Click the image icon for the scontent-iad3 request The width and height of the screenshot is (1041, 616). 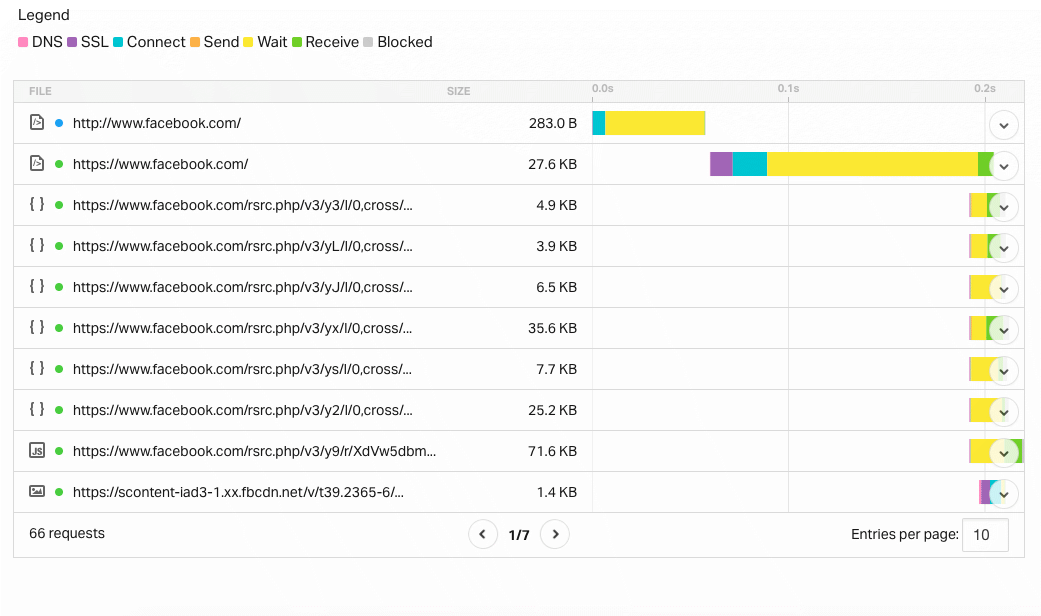click(36, 492)
